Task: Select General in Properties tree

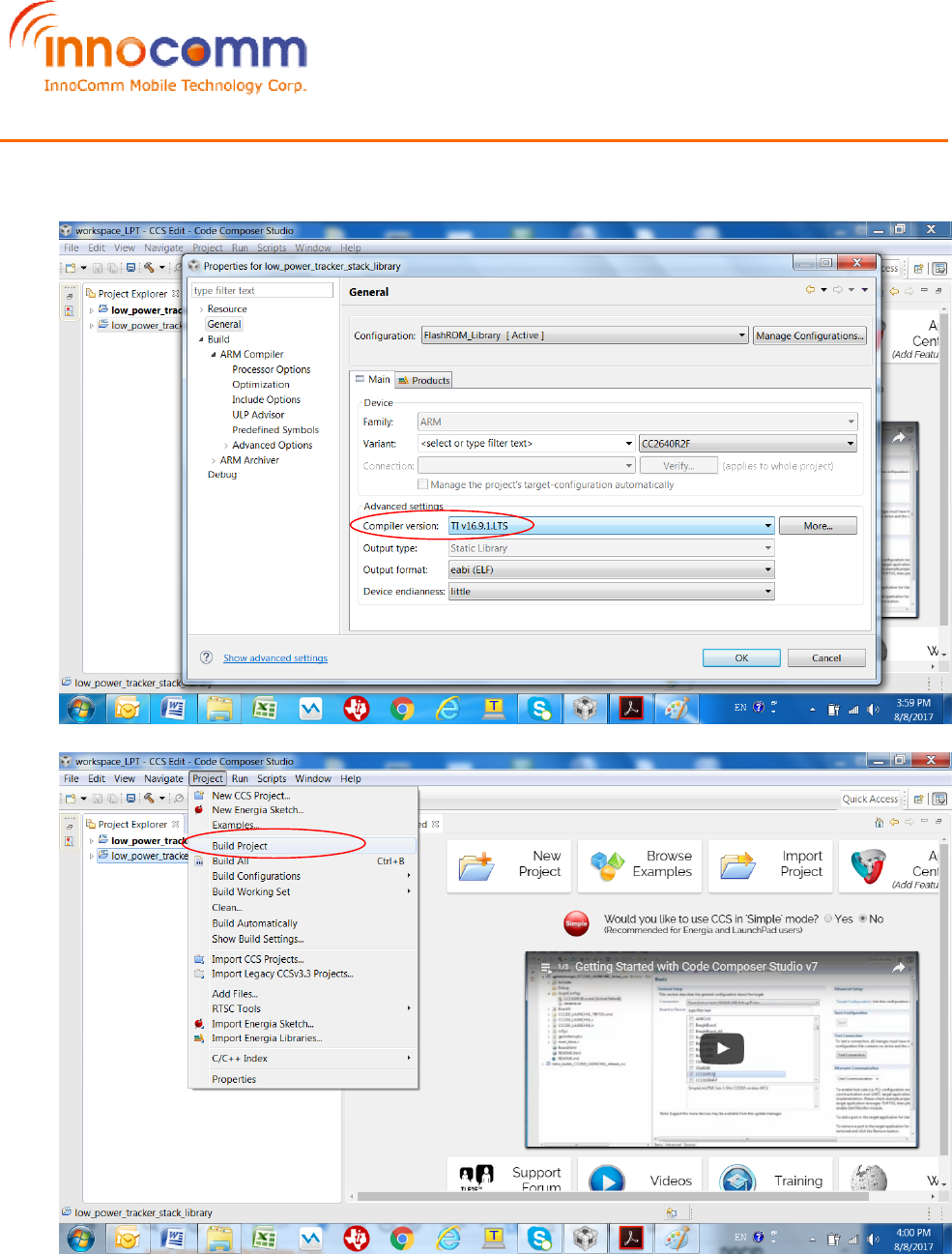Action: [x=224, y=324]
